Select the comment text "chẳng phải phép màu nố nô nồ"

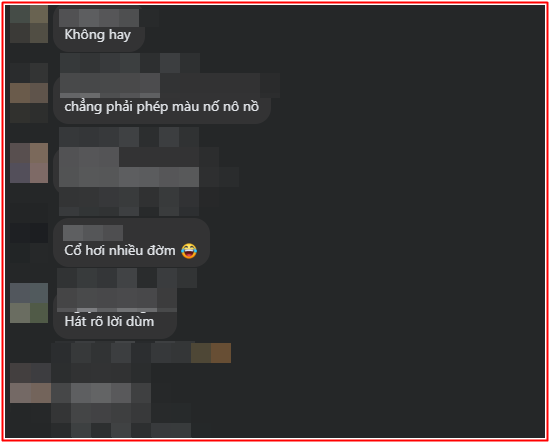coord(162,107)
